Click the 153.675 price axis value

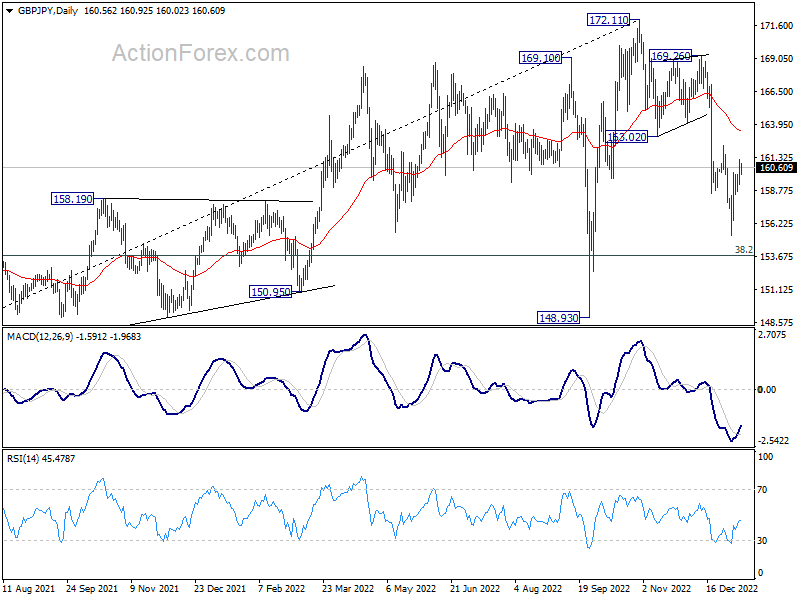(776, 257)
